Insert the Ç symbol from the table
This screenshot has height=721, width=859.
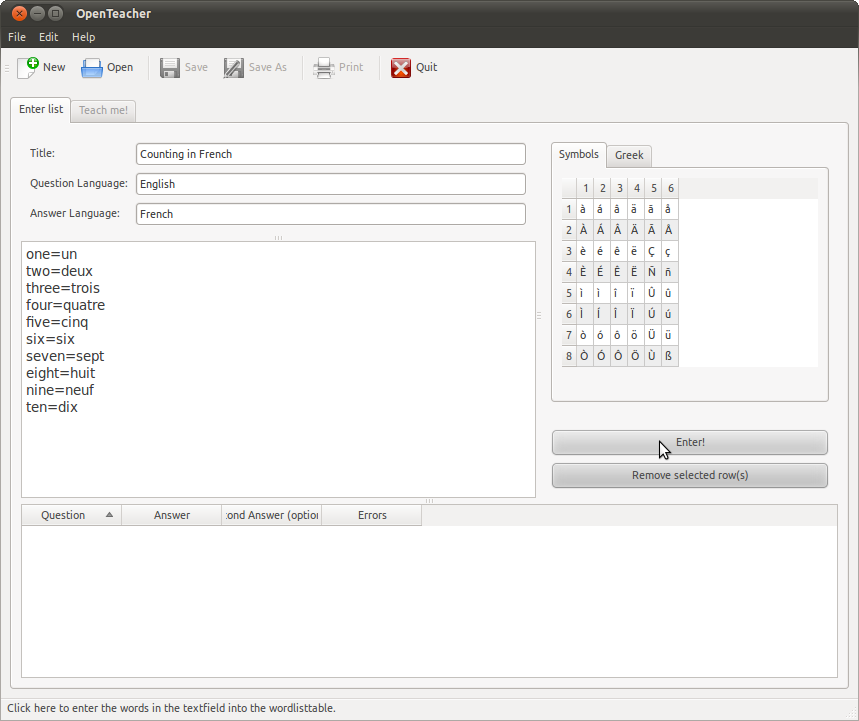pos(651,251)
